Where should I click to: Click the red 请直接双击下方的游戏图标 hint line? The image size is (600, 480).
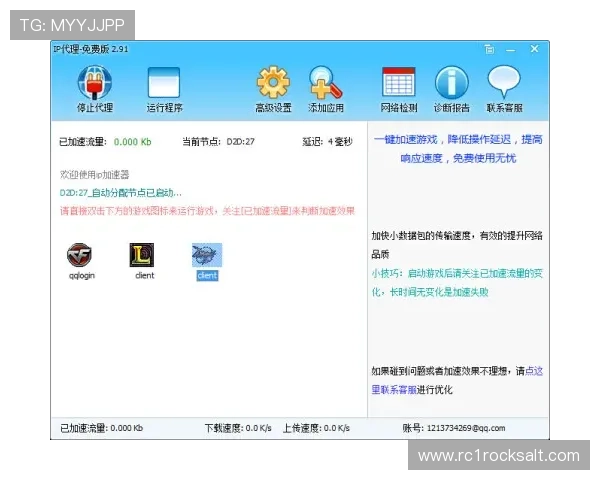[207, 211]
